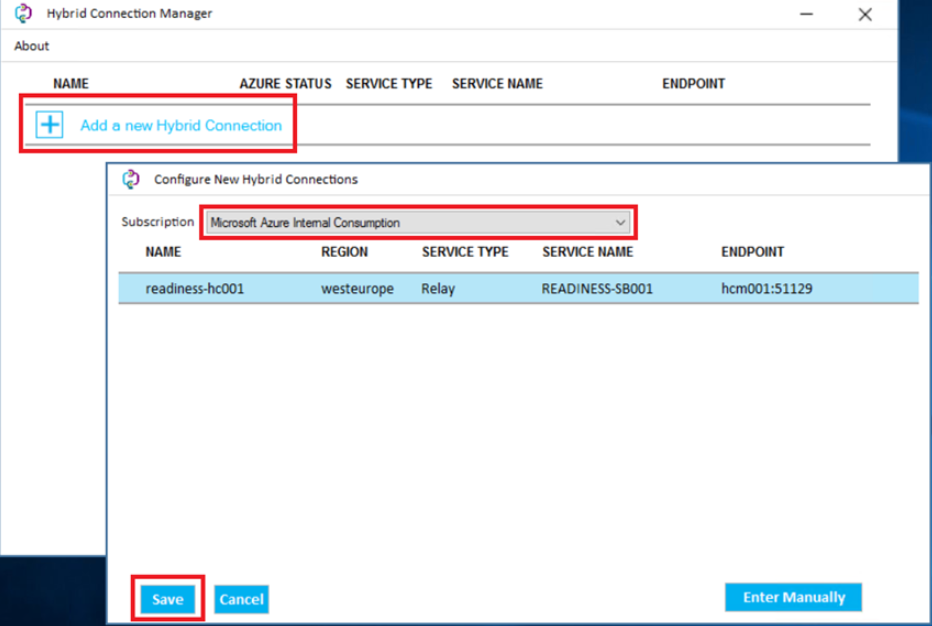Screen dimensions: 932x626
Task: Click the REGION column header in dialog
Action: click(x=344, y=252)
